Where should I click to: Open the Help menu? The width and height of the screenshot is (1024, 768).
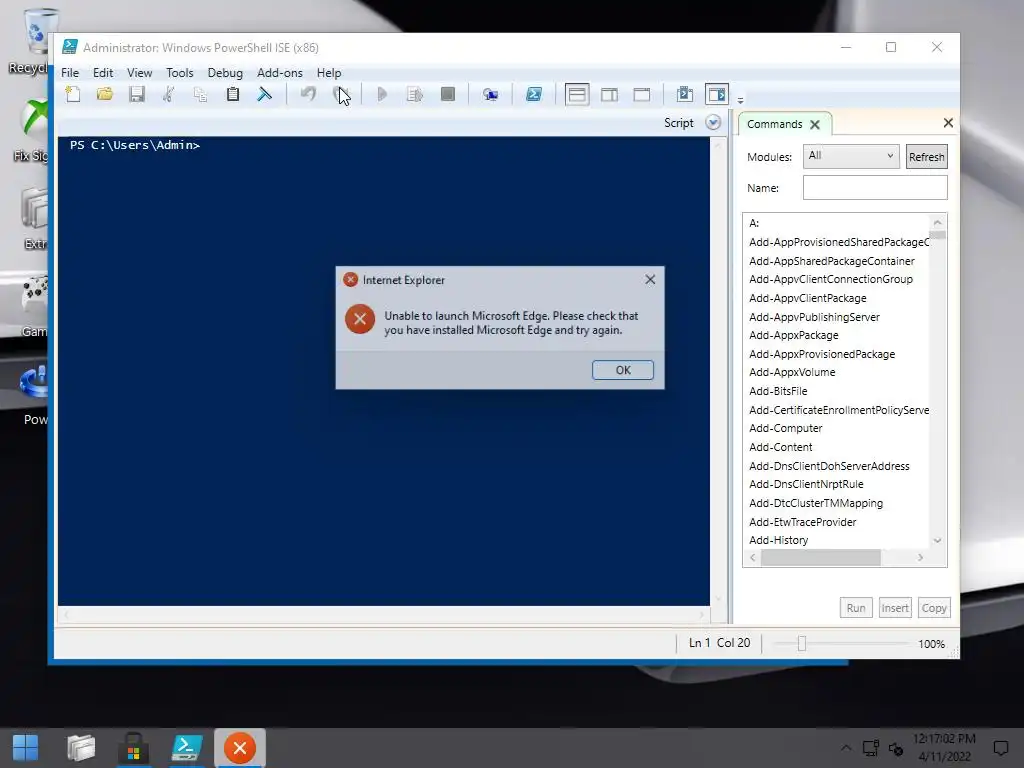329,72
